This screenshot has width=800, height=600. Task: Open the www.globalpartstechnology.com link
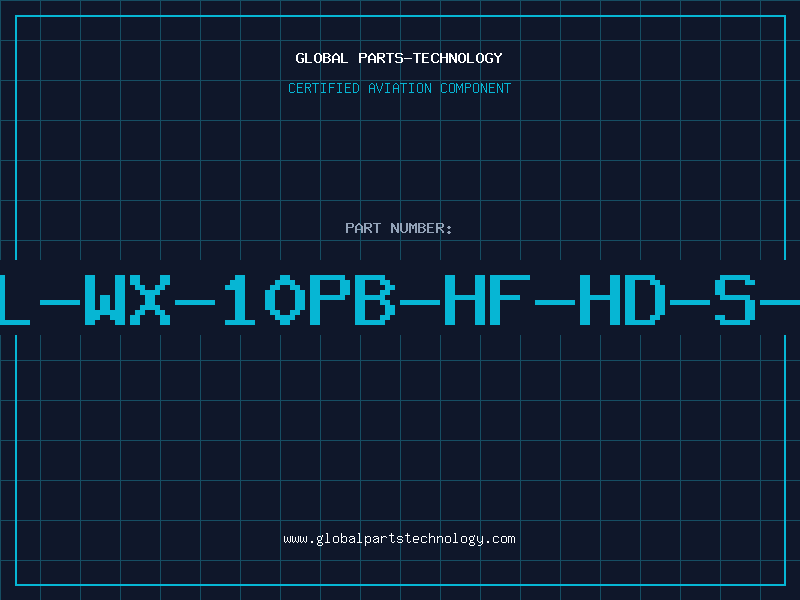point(399,539)
